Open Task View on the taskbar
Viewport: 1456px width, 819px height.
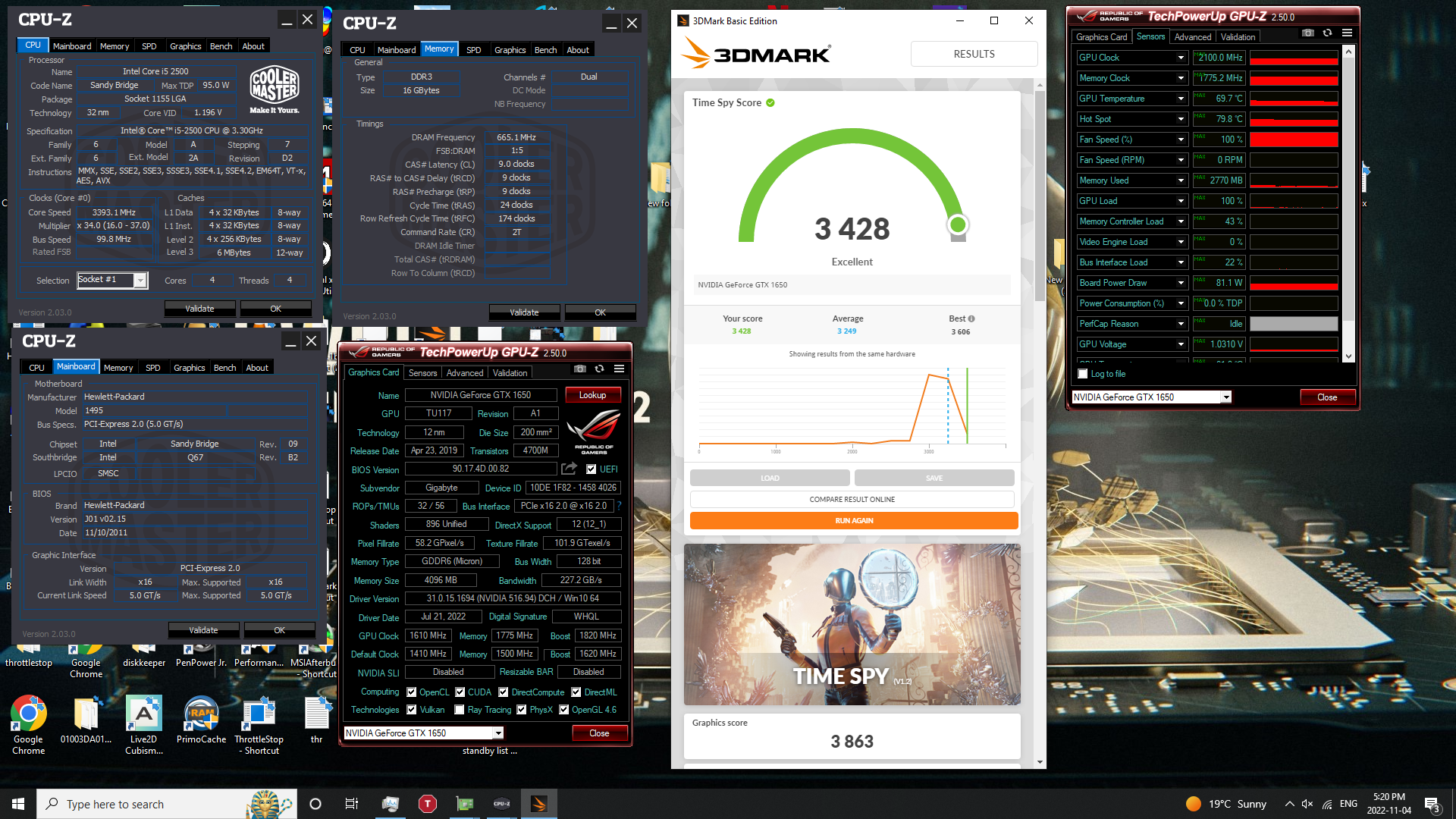[x=351, y=804]
